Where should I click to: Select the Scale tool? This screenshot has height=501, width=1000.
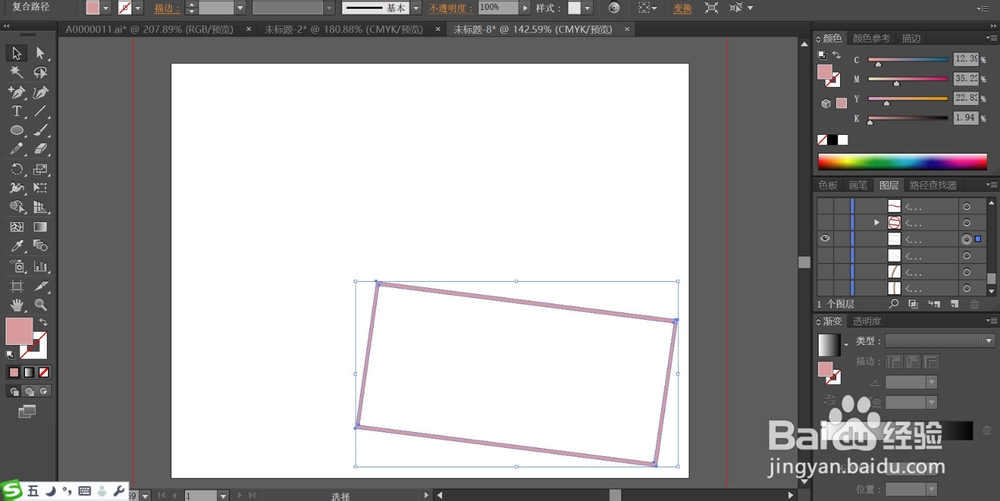coord(40,170)
